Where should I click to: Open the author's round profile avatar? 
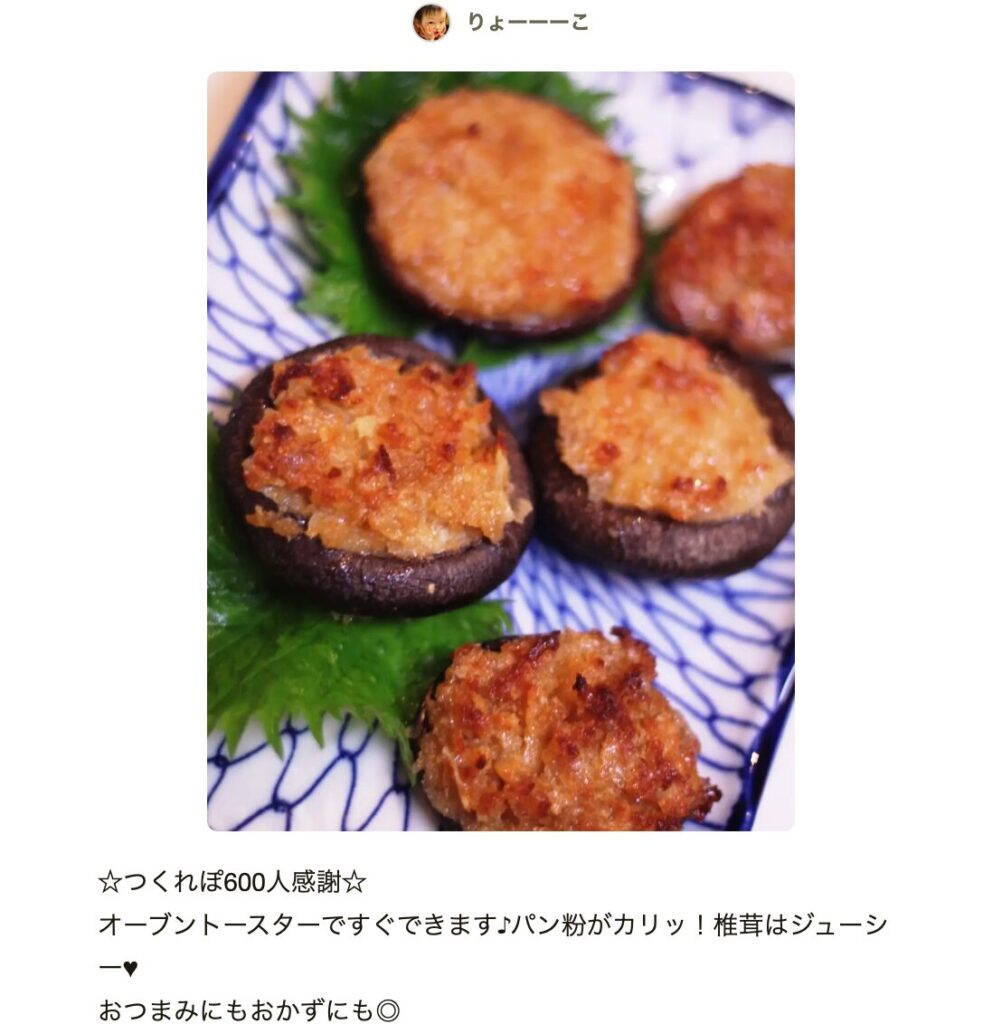(431, 22)
